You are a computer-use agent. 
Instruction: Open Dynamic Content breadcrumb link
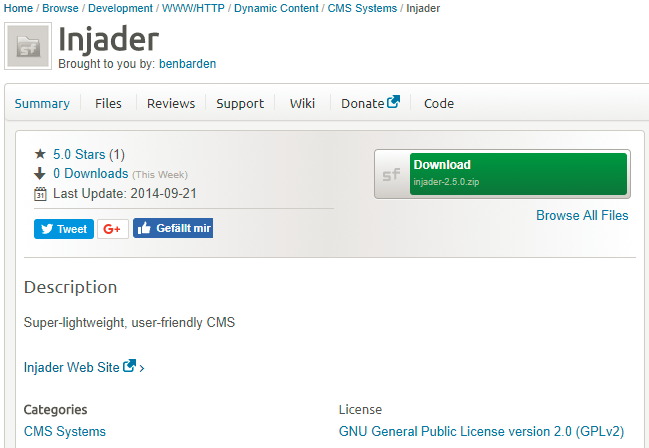point(276,8)
